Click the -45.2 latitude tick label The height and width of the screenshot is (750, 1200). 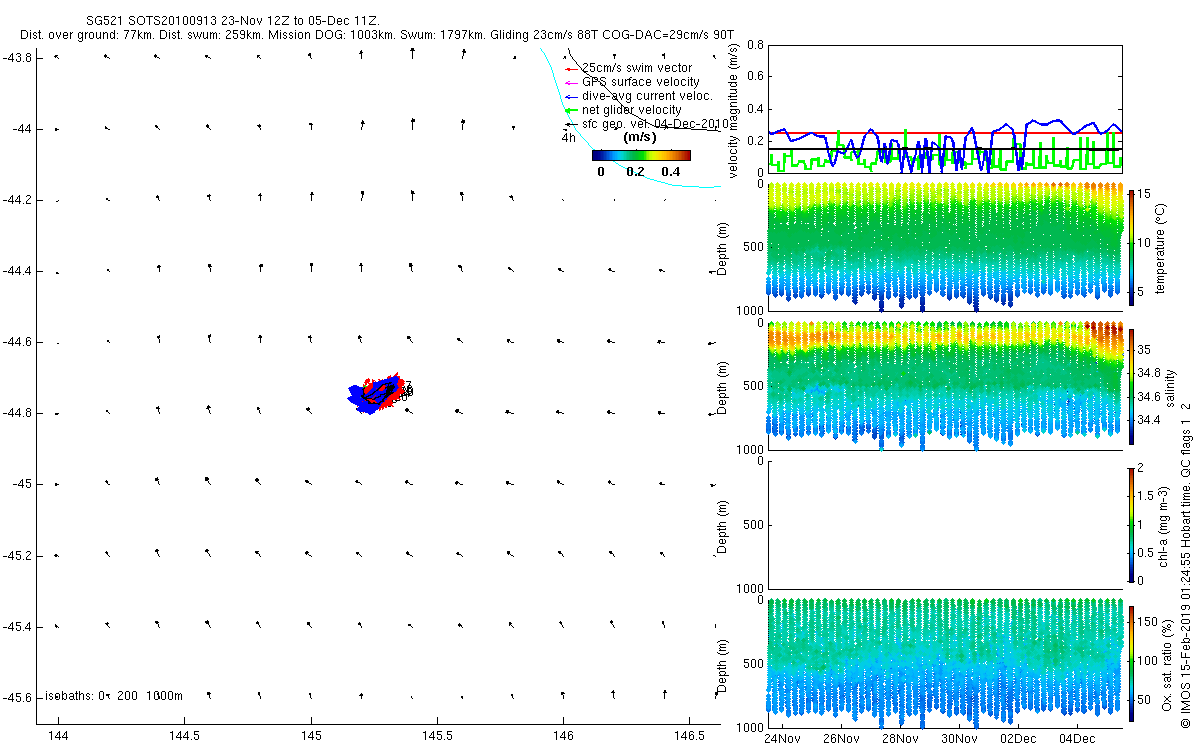tap(20, 555)
